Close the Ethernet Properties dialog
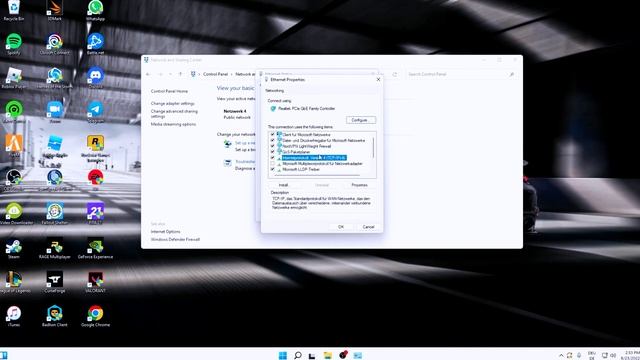This screenshot has height=360, width=640. [x=378, y=79]
